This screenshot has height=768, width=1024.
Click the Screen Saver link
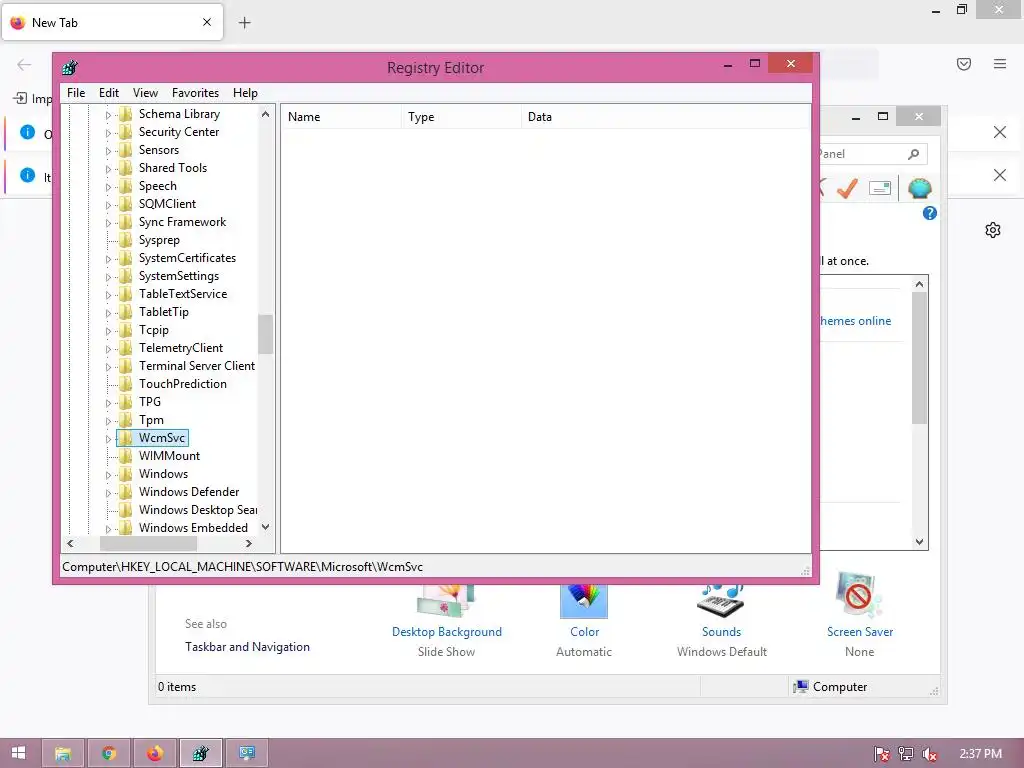859,632
